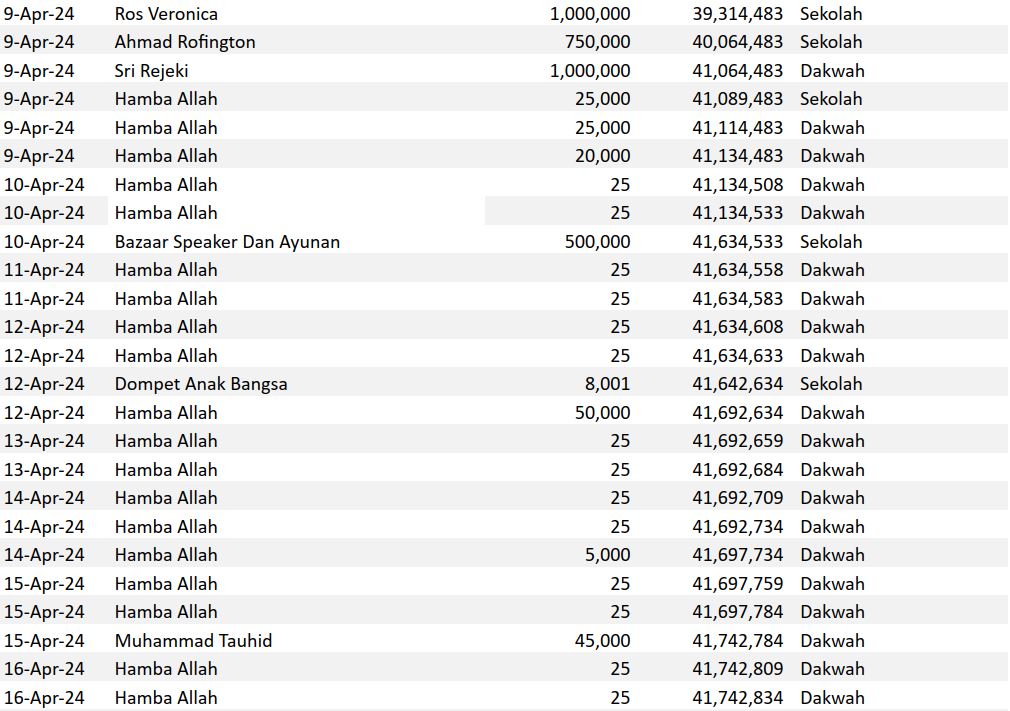Click the Muhammad Tauhid name cell
1010x711 pixels.
click(x=193, y=641)
